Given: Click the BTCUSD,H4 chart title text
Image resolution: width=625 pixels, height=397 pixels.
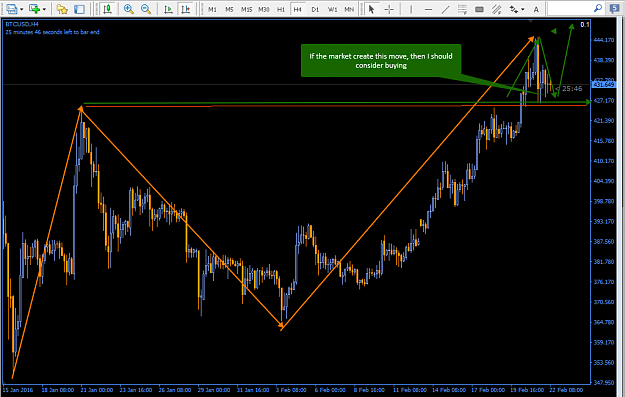Looking at the screenshot, I should (x=22, y=24).
